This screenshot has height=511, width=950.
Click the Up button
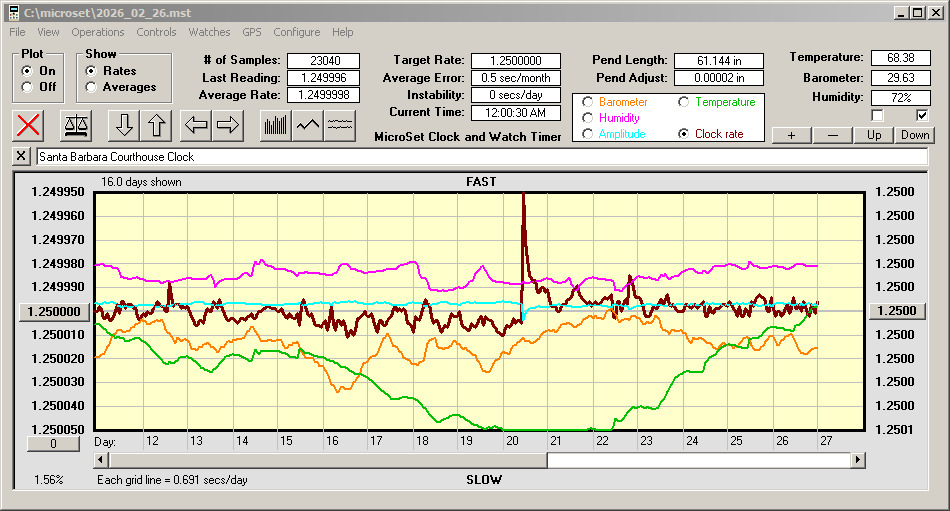[874, 135]
